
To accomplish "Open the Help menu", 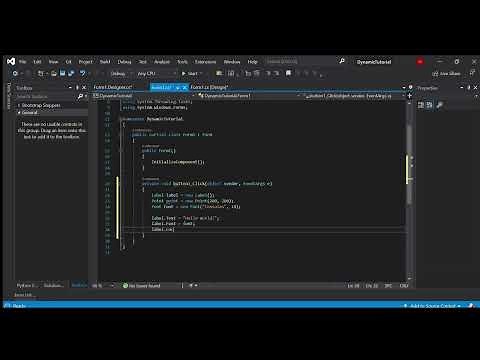I will click(x=252, y=62).
